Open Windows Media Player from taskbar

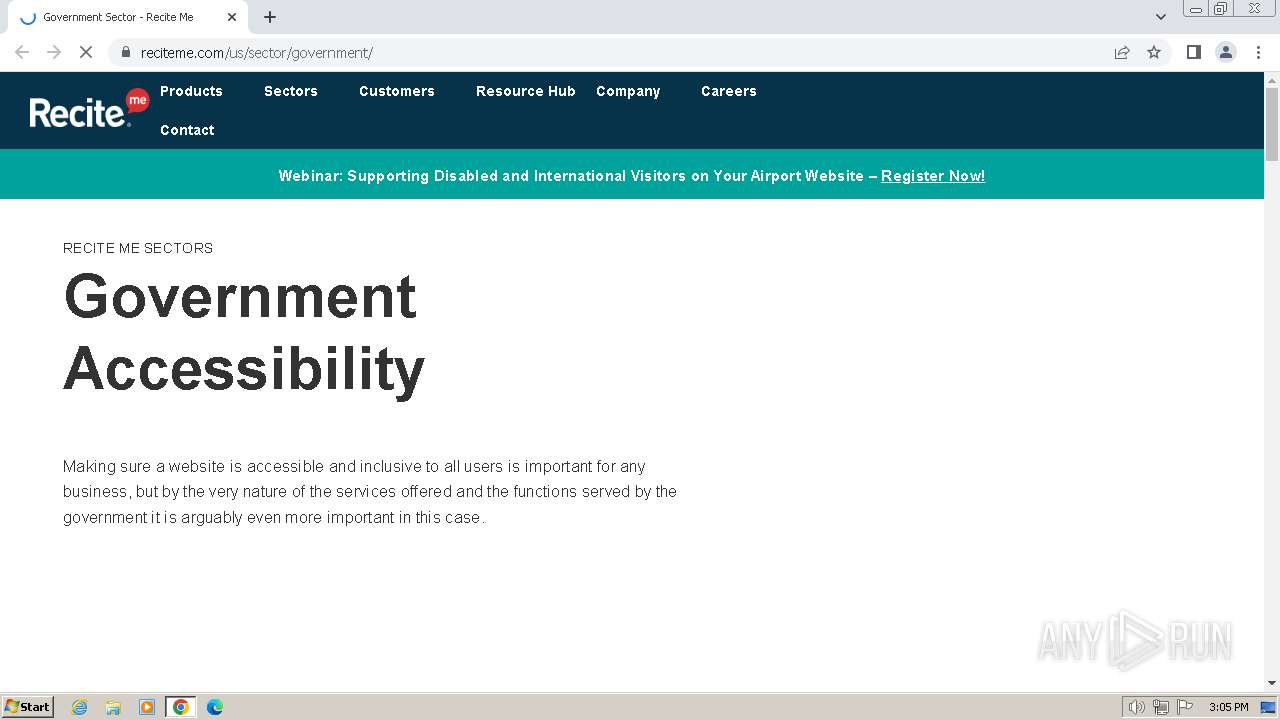(147, 707)
